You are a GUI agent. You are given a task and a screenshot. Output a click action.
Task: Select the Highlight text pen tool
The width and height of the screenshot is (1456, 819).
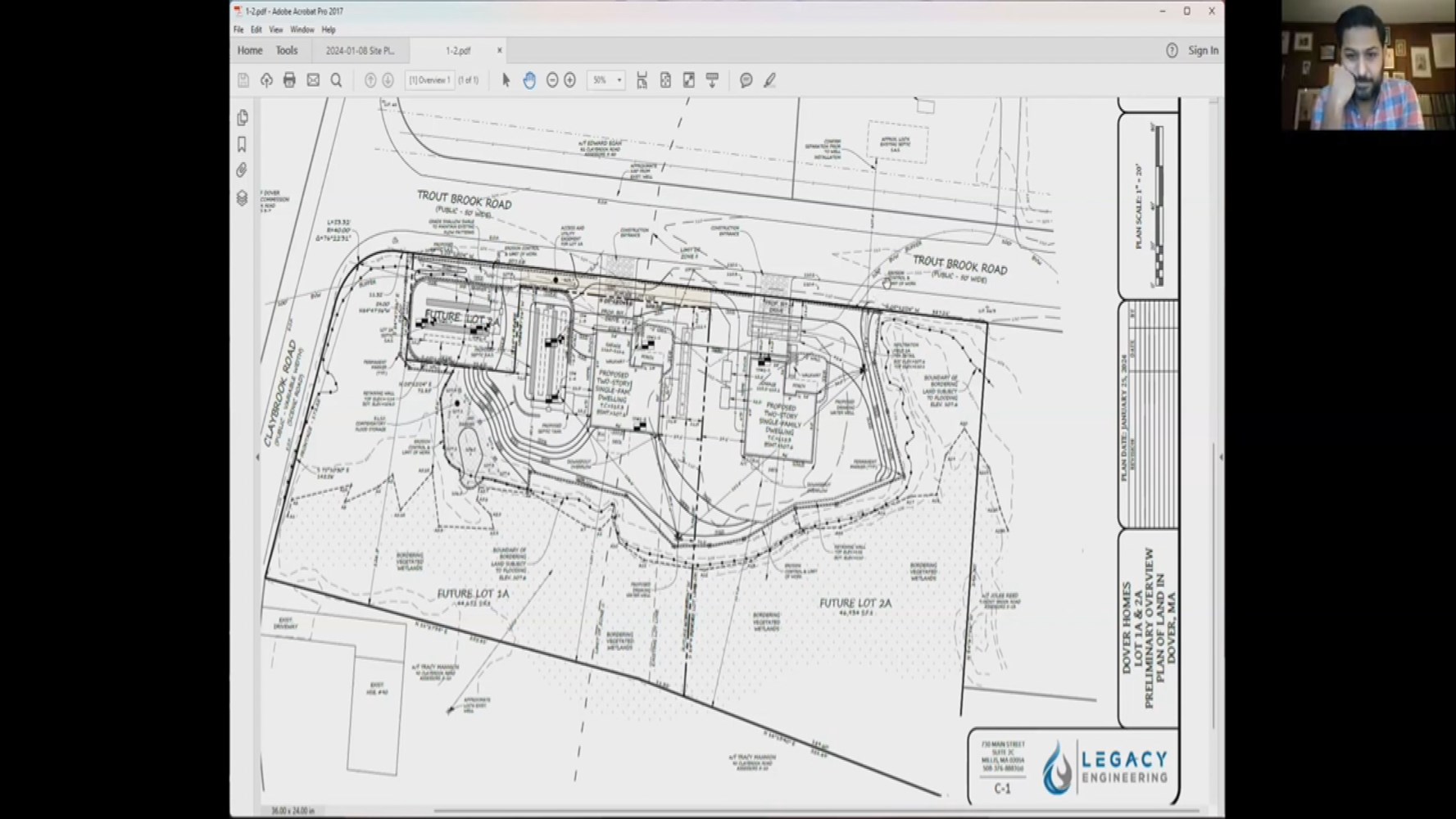tap(769, 80)
